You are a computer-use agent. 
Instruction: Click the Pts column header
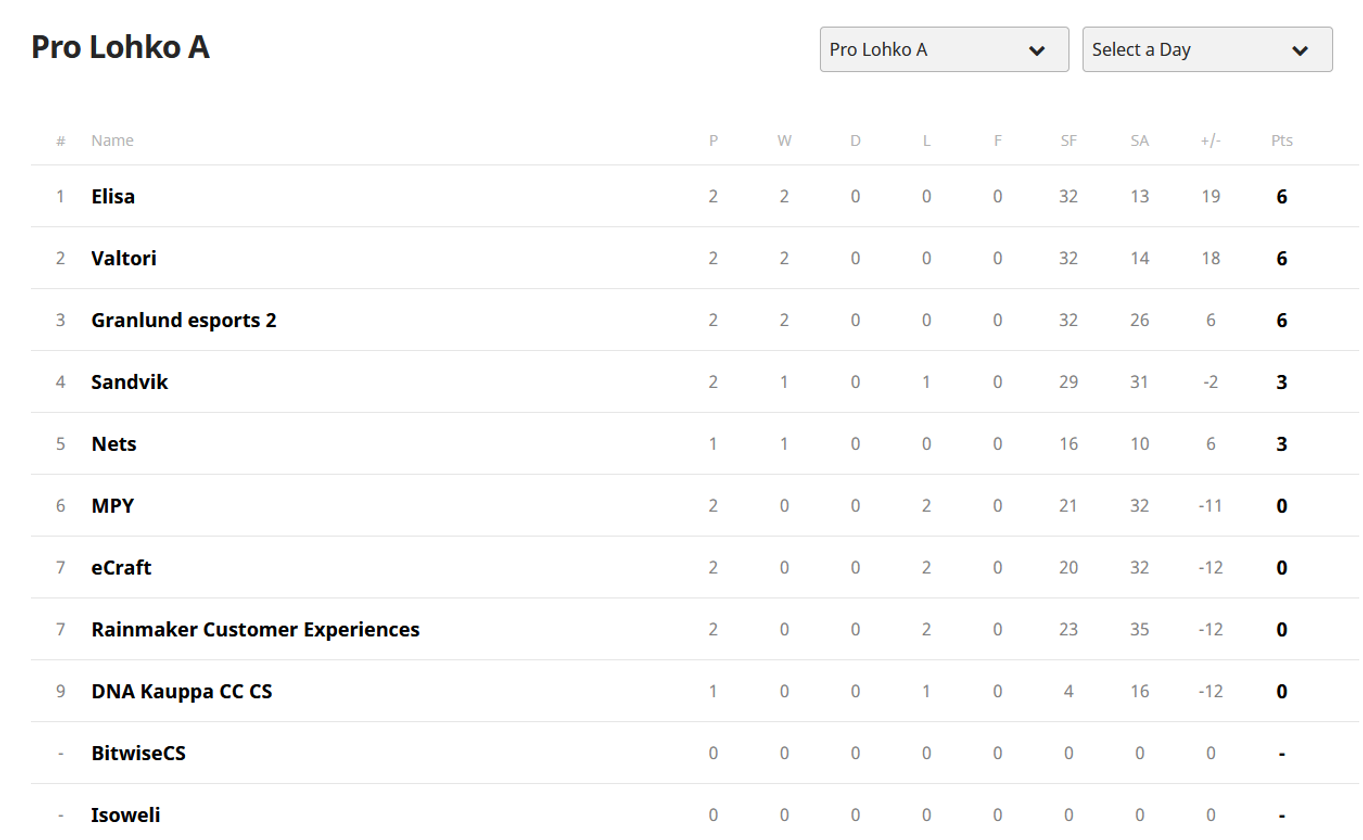(x=1281, y=141)
